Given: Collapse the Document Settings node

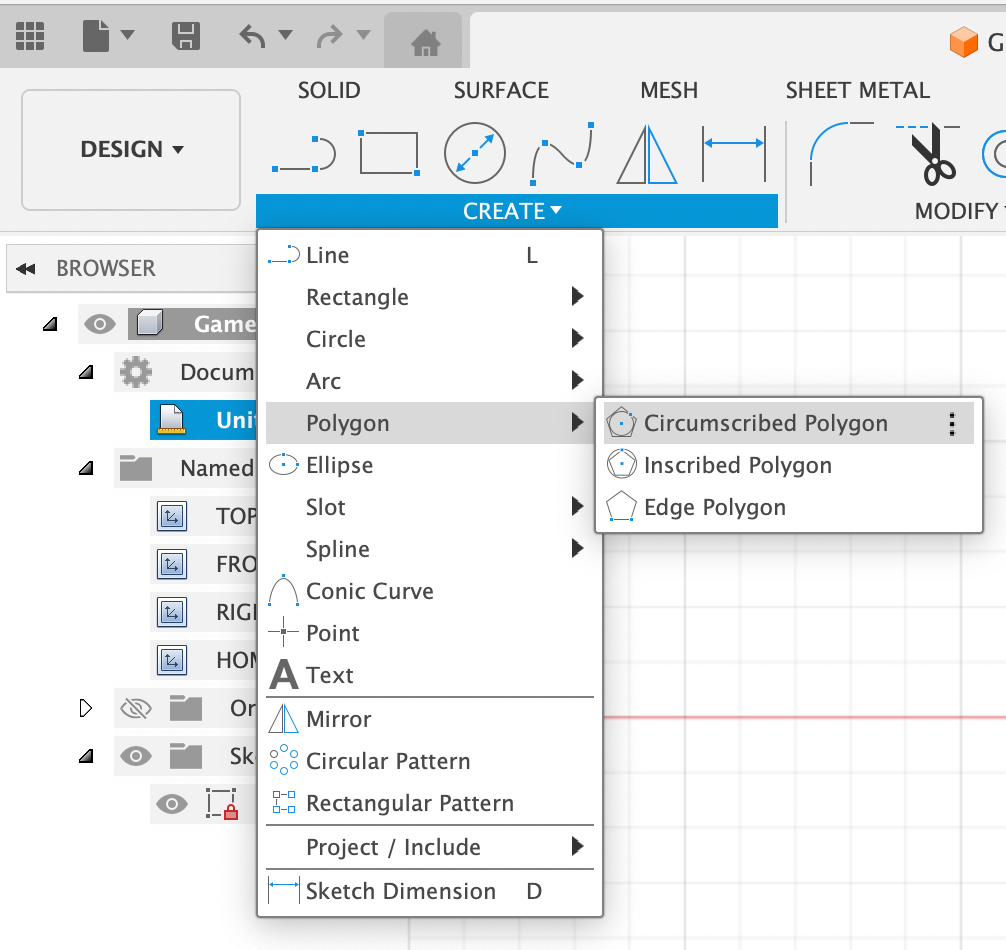Looking at the screenshot, I should click(86, 372).
